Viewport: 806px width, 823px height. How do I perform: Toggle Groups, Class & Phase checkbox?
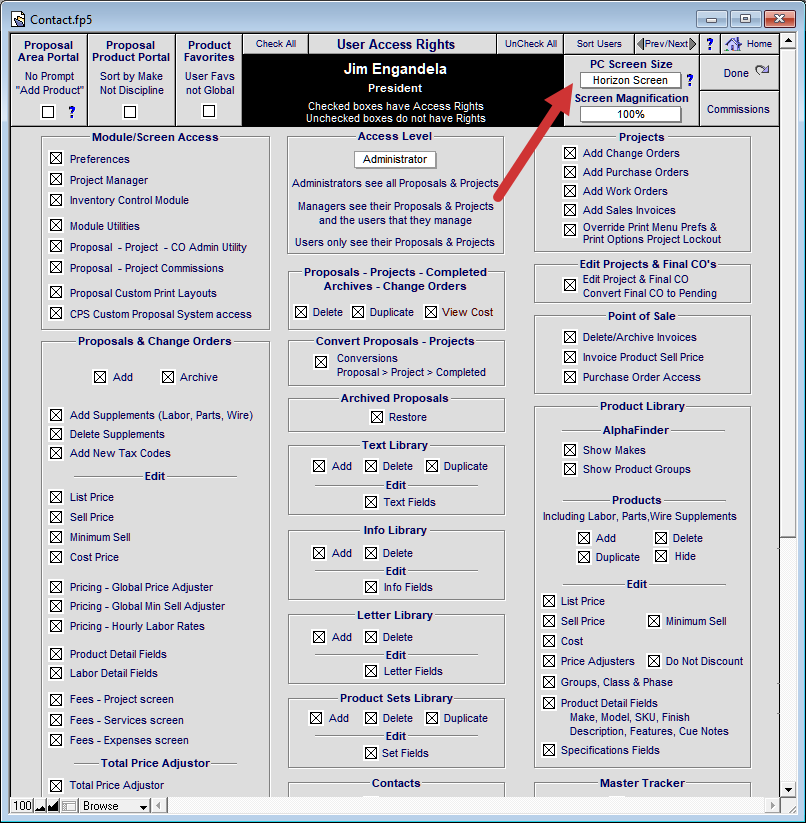click(549, 682)
